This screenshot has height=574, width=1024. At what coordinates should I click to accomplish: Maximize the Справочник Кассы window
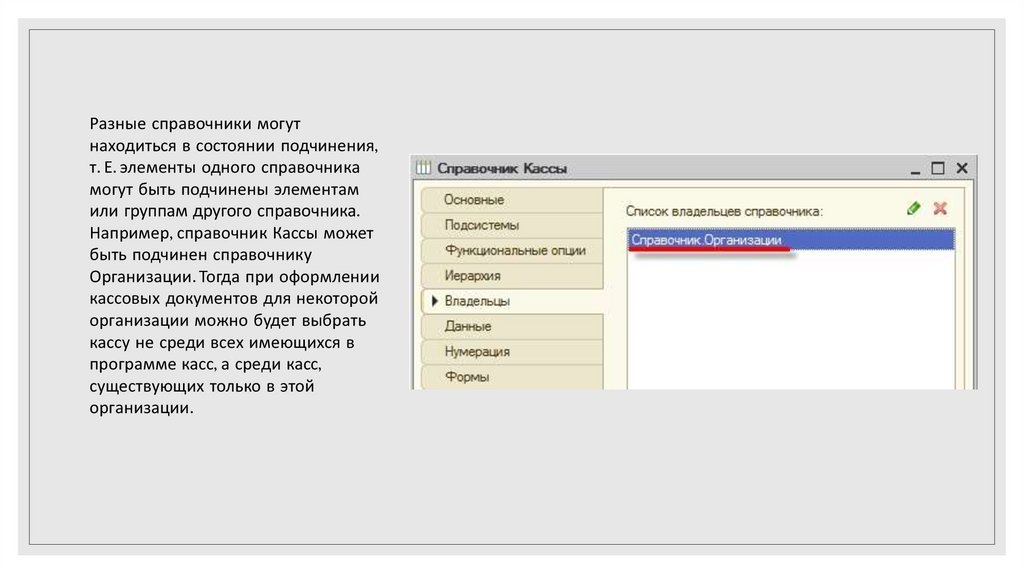coord(937,168)
